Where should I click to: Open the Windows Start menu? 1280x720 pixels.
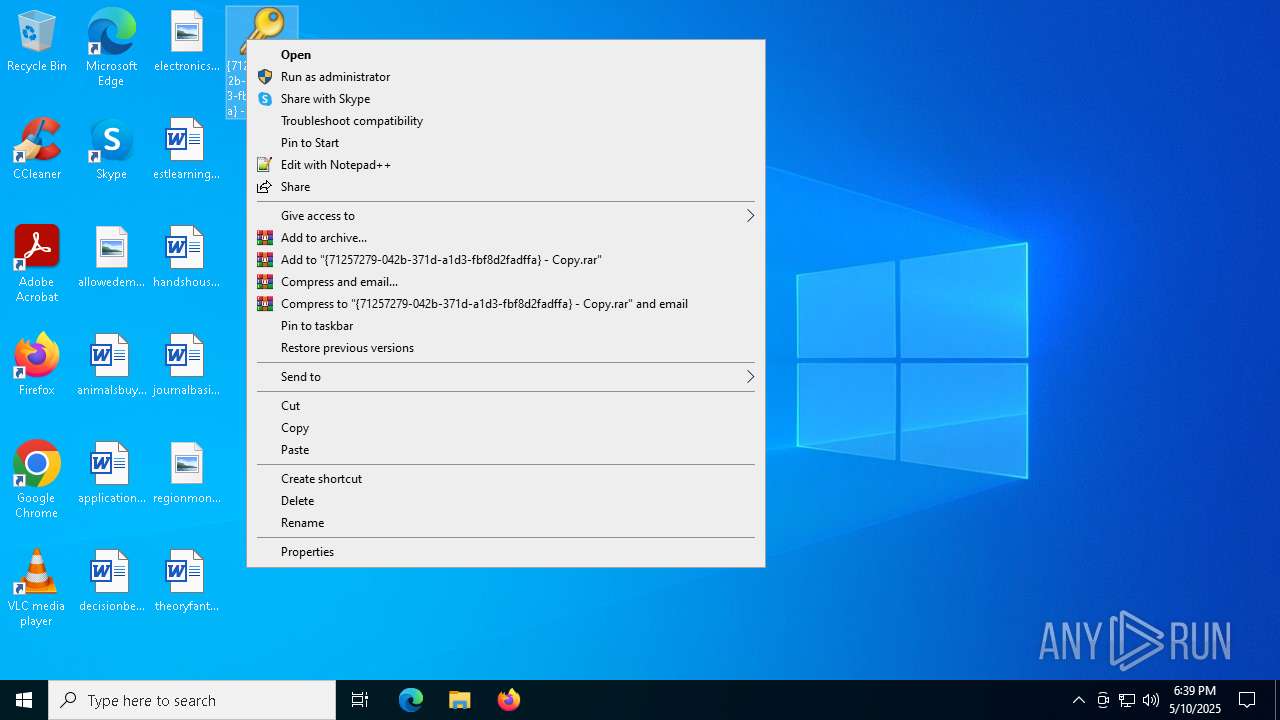click(24, 700)
